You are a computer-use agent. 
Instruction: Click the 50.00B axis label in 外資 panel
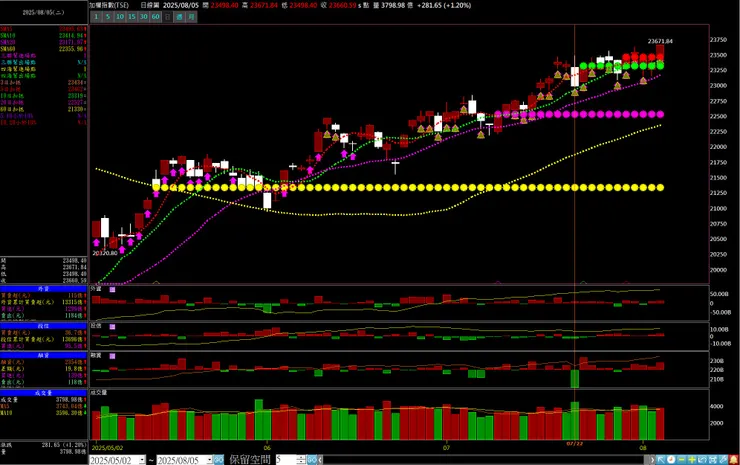(720, 294)
